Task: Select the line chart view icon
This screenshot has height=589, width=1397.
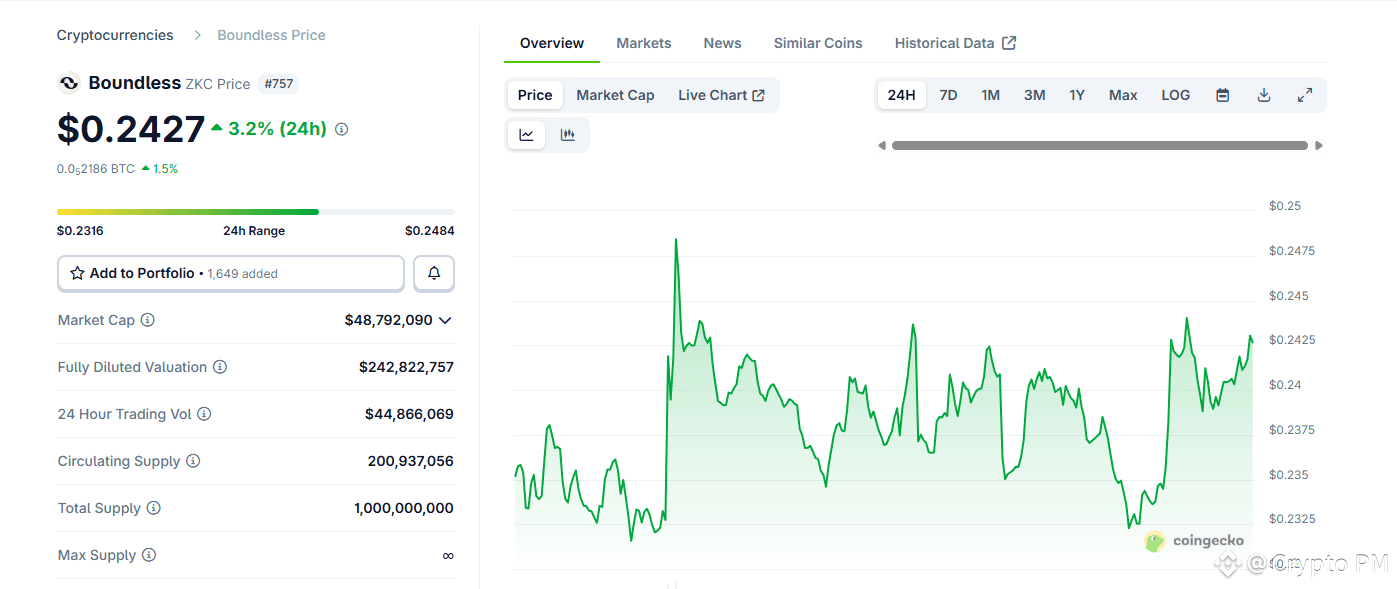Action: coord(527,135)
